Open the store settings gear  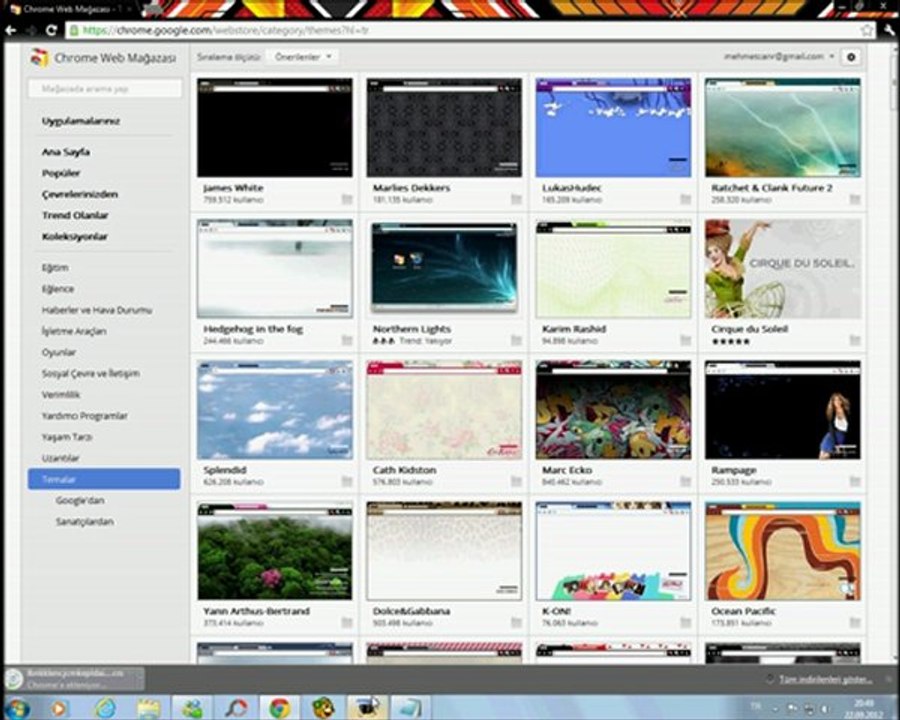(x=851, y=57)
